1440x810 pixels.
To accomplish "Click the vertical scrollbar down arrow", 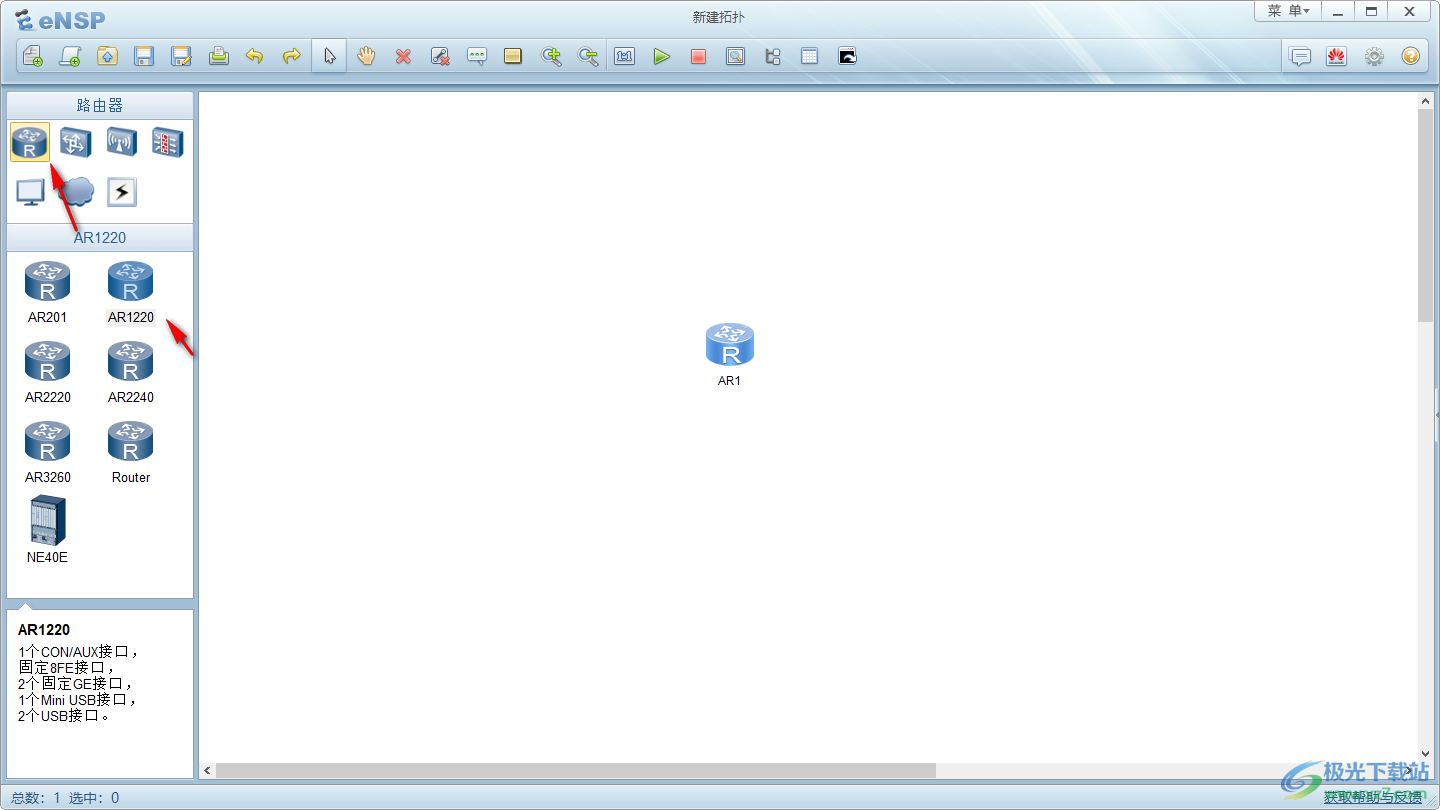I will [x=1426, y=754].
